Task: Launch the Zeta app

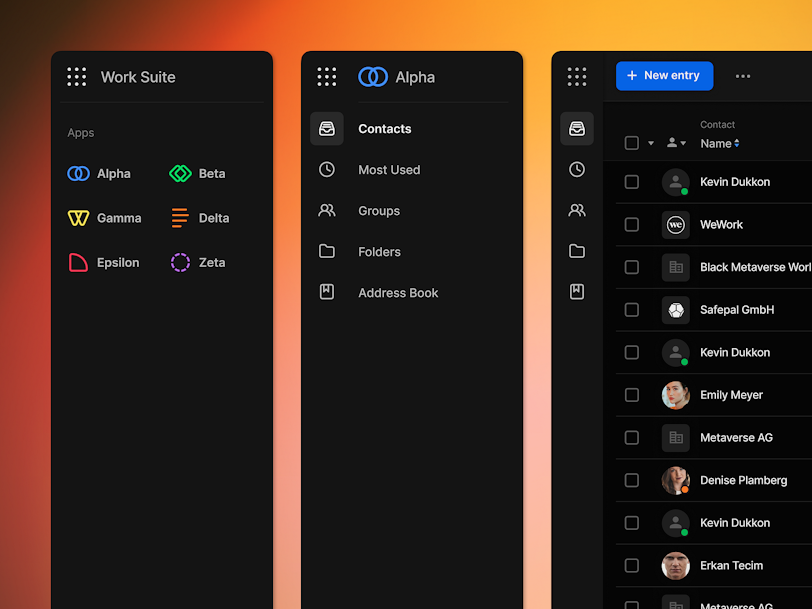Action: click(x=198, y=263)
